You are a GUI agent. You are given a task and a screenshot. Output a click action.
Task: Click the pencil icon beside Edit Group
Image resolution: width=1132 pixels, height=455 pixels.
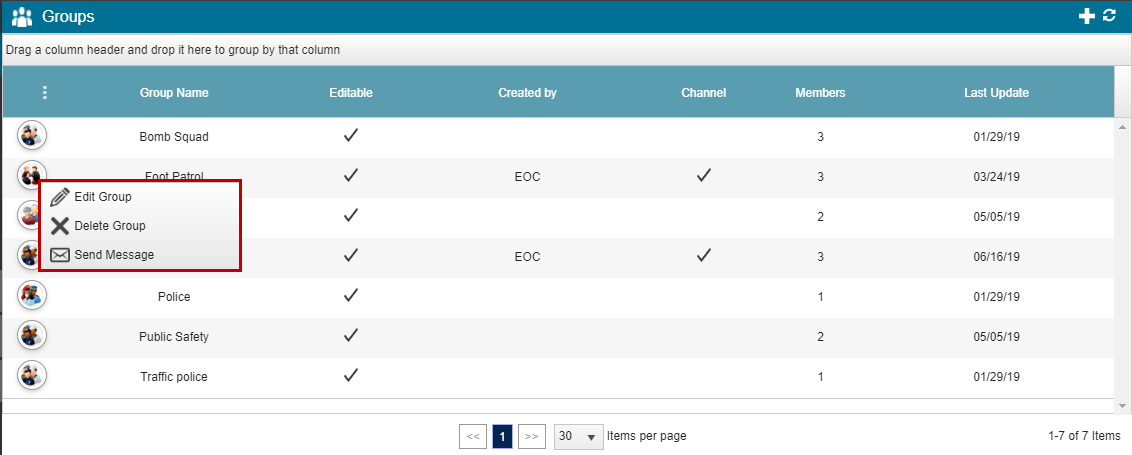coord(60,197)
